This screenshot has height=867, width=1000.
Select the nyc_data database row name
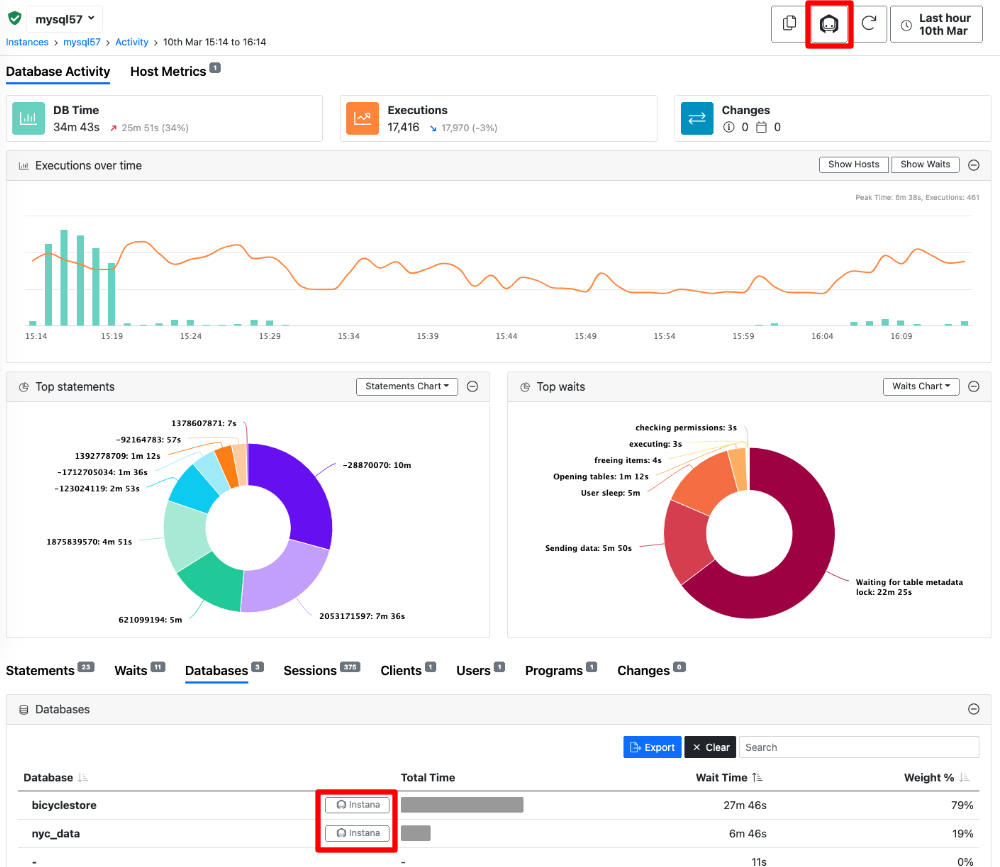click(55, 834)
